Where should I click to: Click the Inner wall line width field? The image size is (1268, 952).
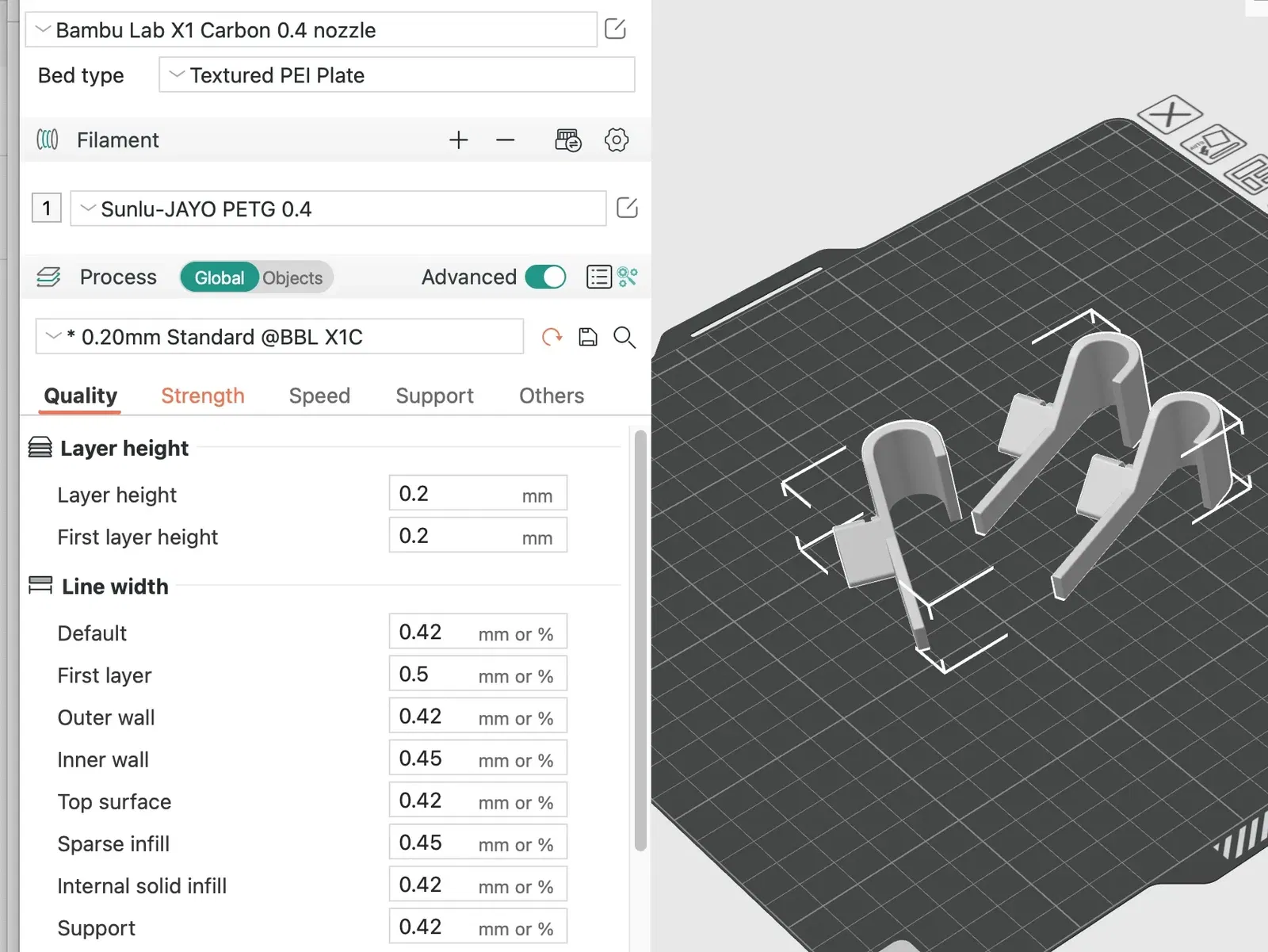tap(478, 758)
